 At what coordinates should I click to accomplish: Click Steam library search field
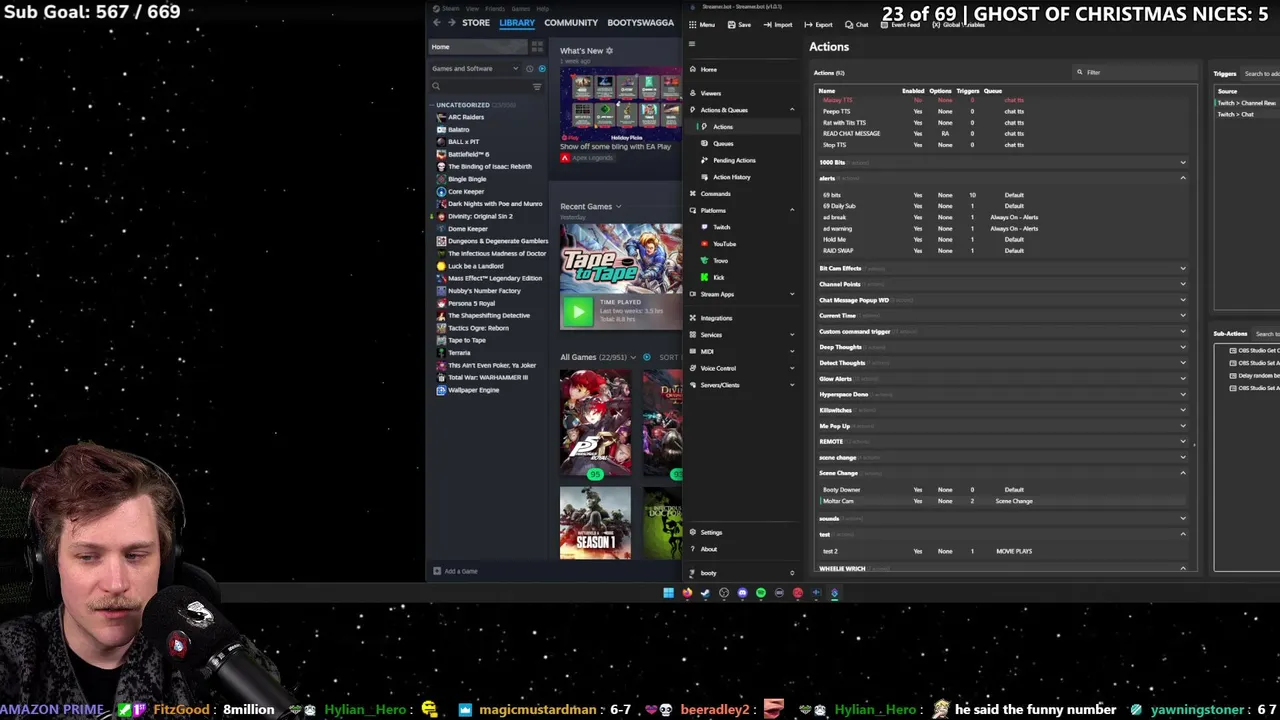(480, 86)
